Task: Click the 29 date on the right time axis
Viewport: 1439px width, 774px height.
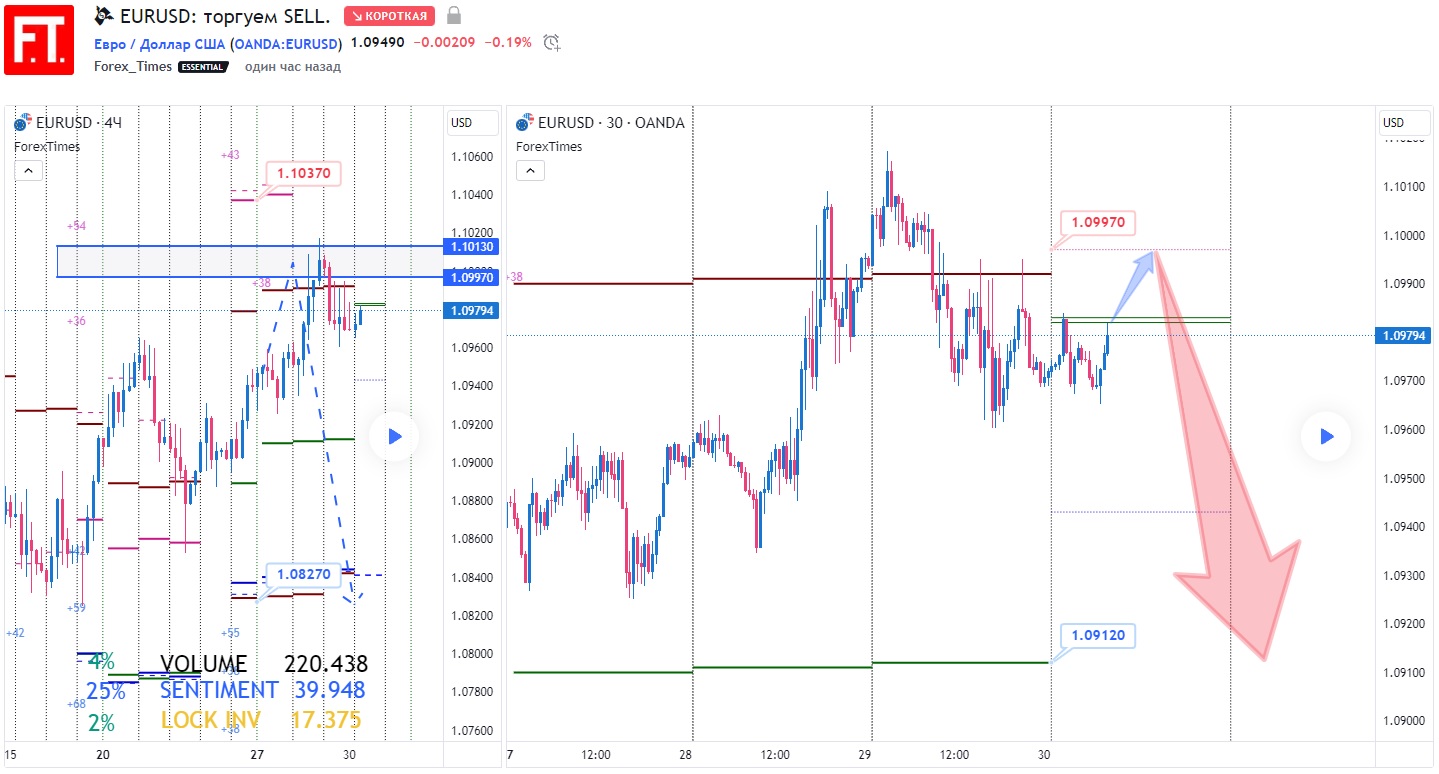Action: 866,756
